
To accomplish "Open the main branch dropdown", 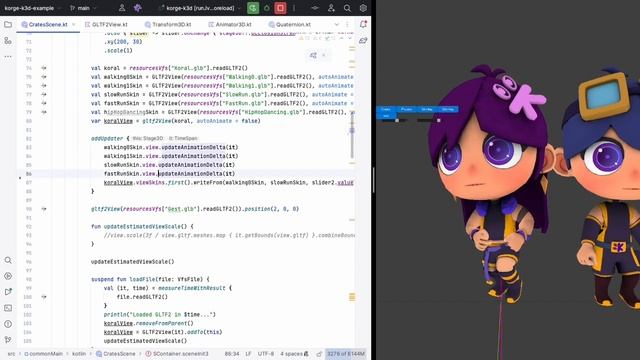I will 83,8.
